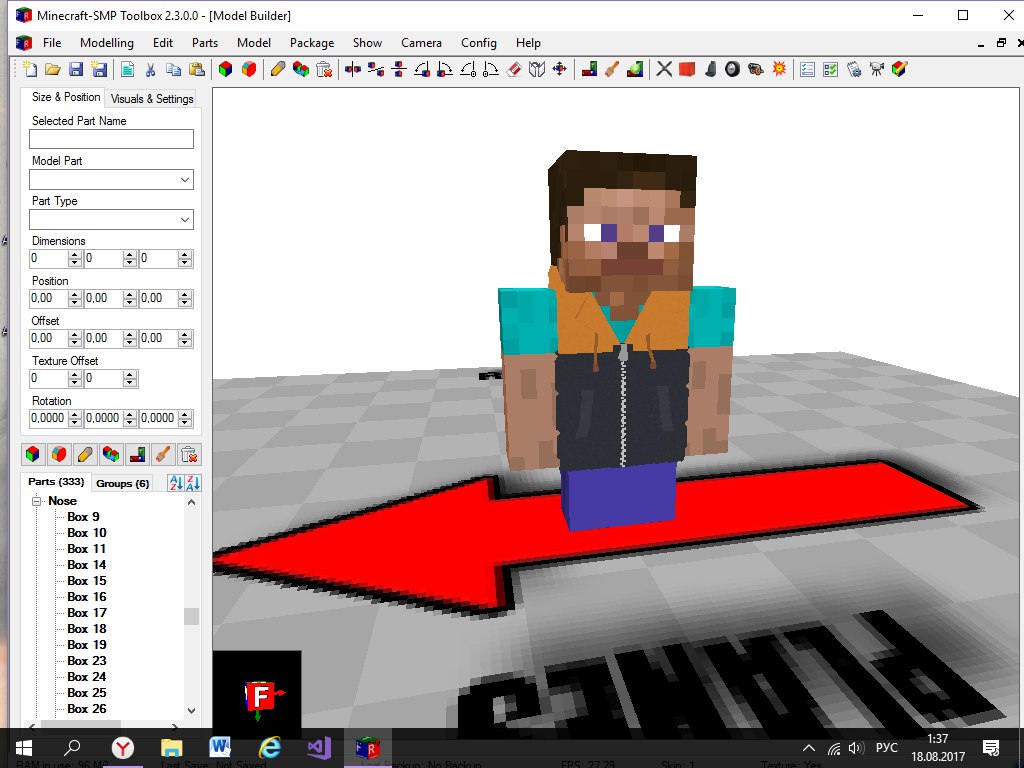The width and height of the screenshot is (1024, 768).
Task: Click the cannon icon in the toolbar
Action: 756,69
